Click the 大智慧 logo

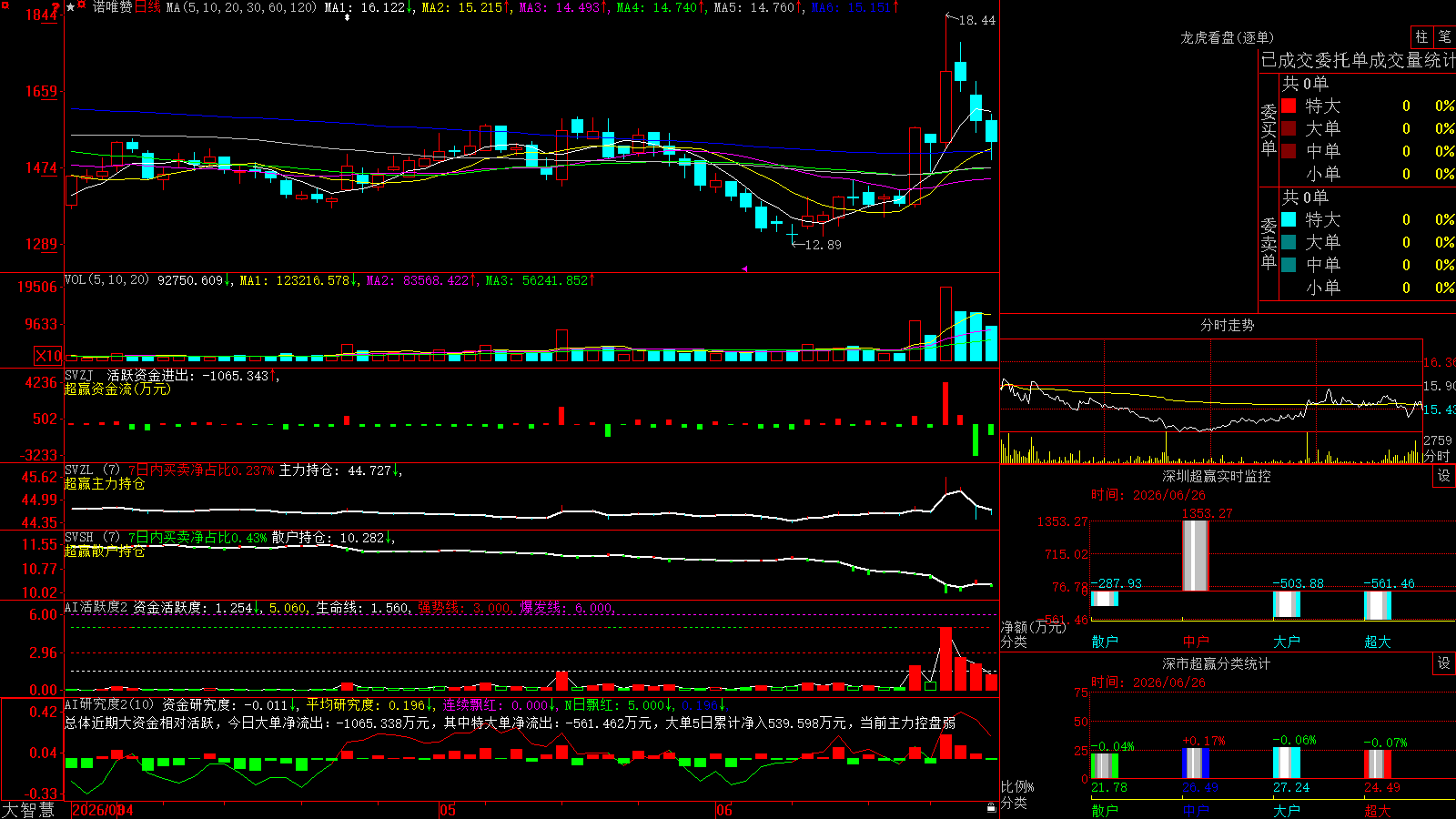point(28,810)
